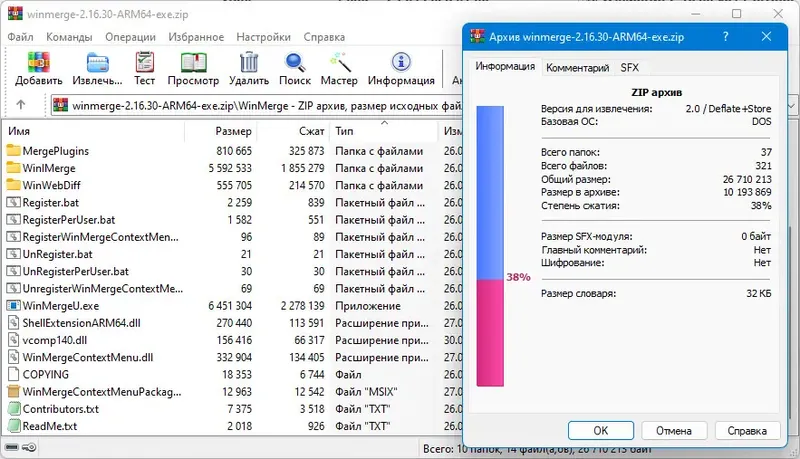
Task: Open the Настройки menu
Action: pyautogui.click(x=263, y=37)
